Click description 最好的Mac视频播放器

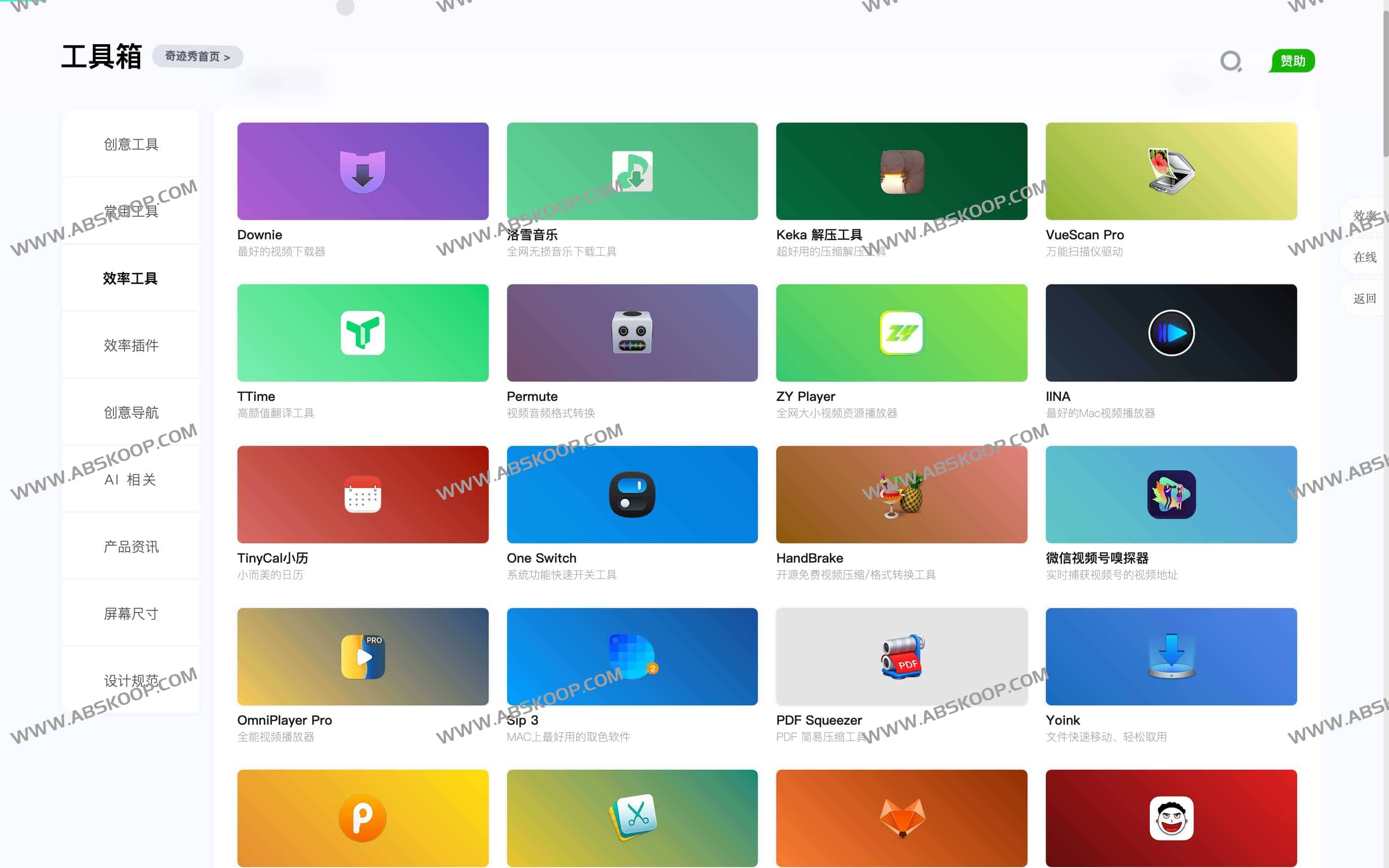tap(1101, 413)
